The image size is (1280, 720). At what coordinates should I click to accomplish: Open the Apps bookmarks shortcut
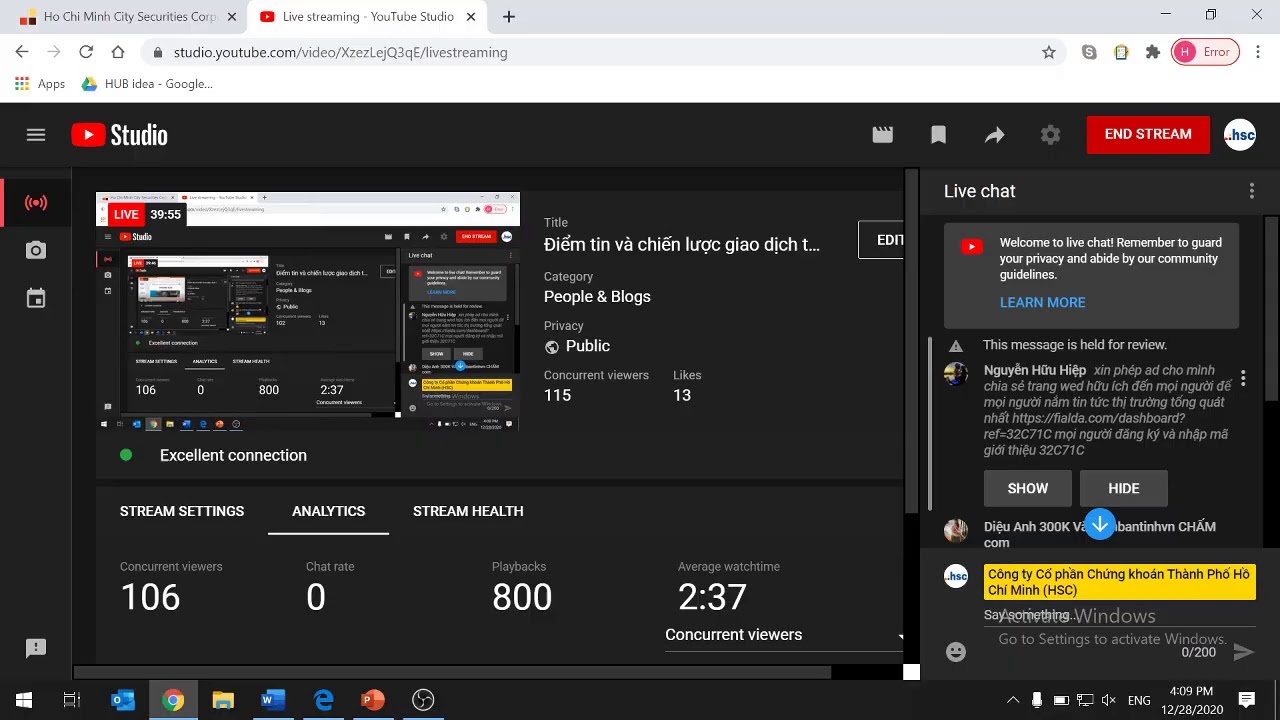pyautogui.click(x=40, y=84)
